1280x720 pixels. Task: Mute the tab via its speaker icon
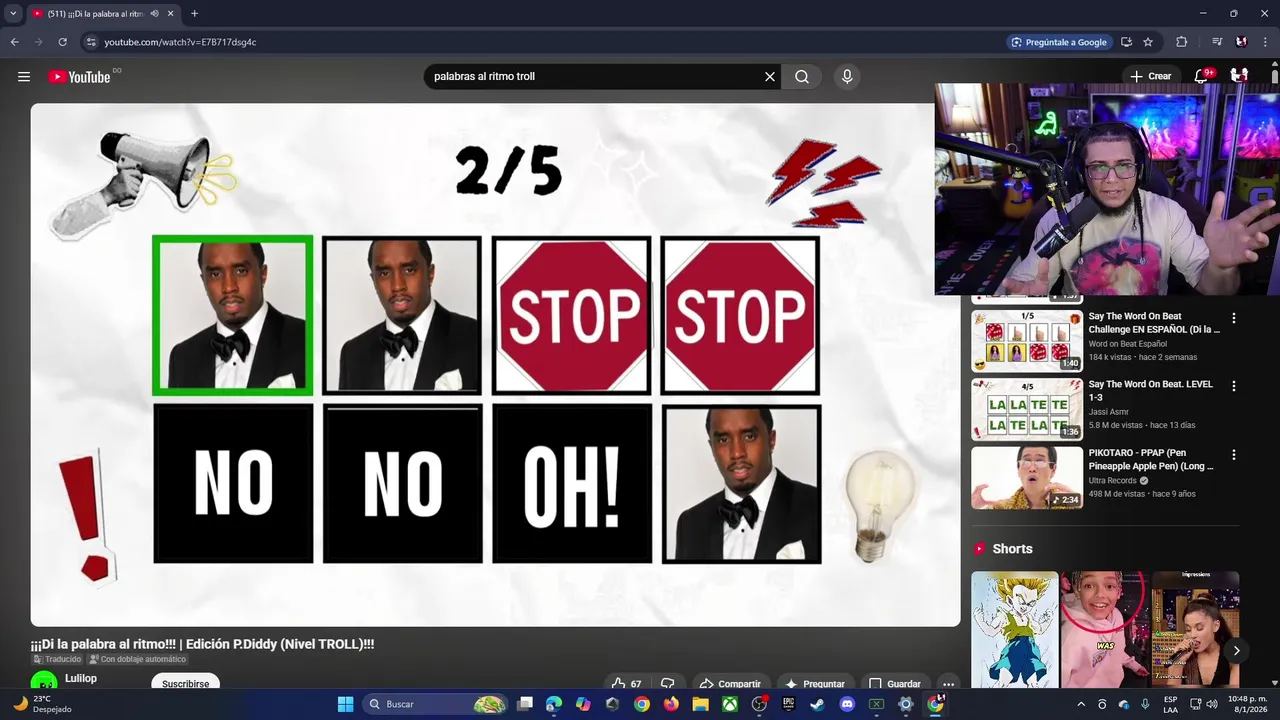click(154, 14)
